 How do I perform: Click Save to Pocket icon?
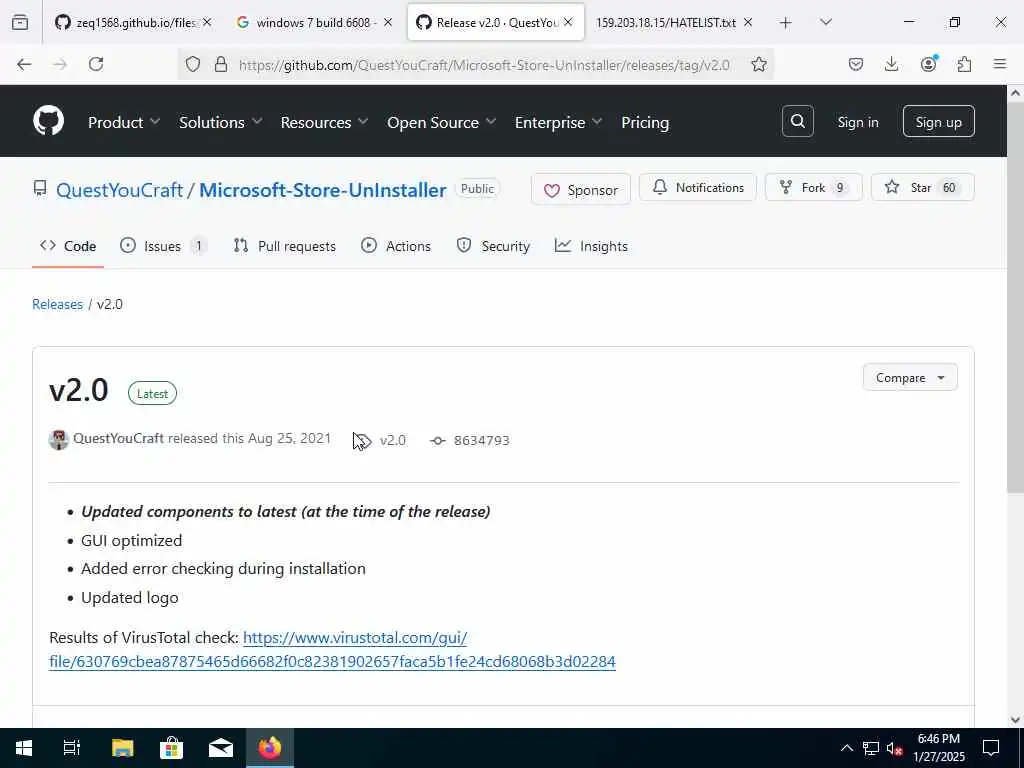pyautogui.click(x=856, y=64)
